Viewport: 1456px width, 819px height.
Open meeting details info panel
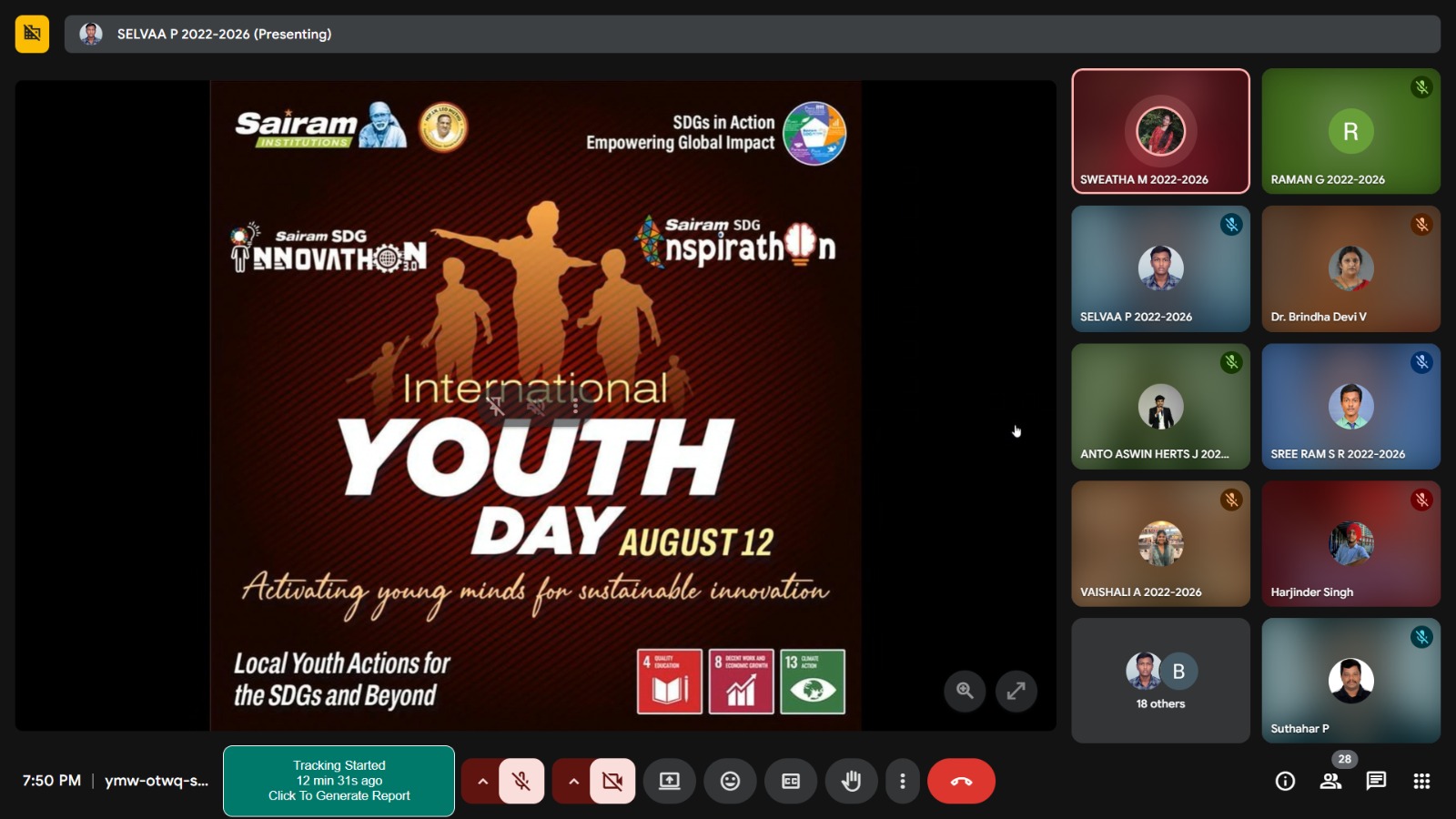(x=1285, y=781)
